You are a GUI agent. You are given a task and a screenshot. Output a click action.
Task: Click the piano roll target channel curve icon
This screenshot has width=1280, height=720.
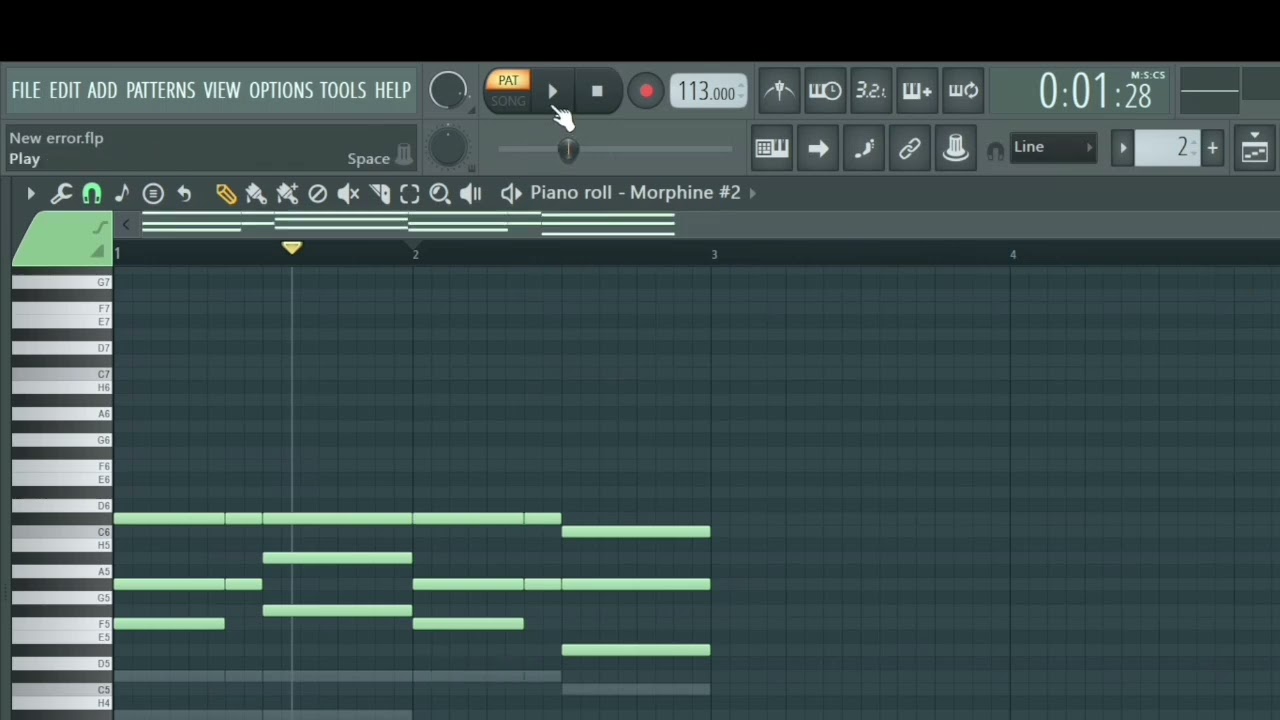pos(98,229)
